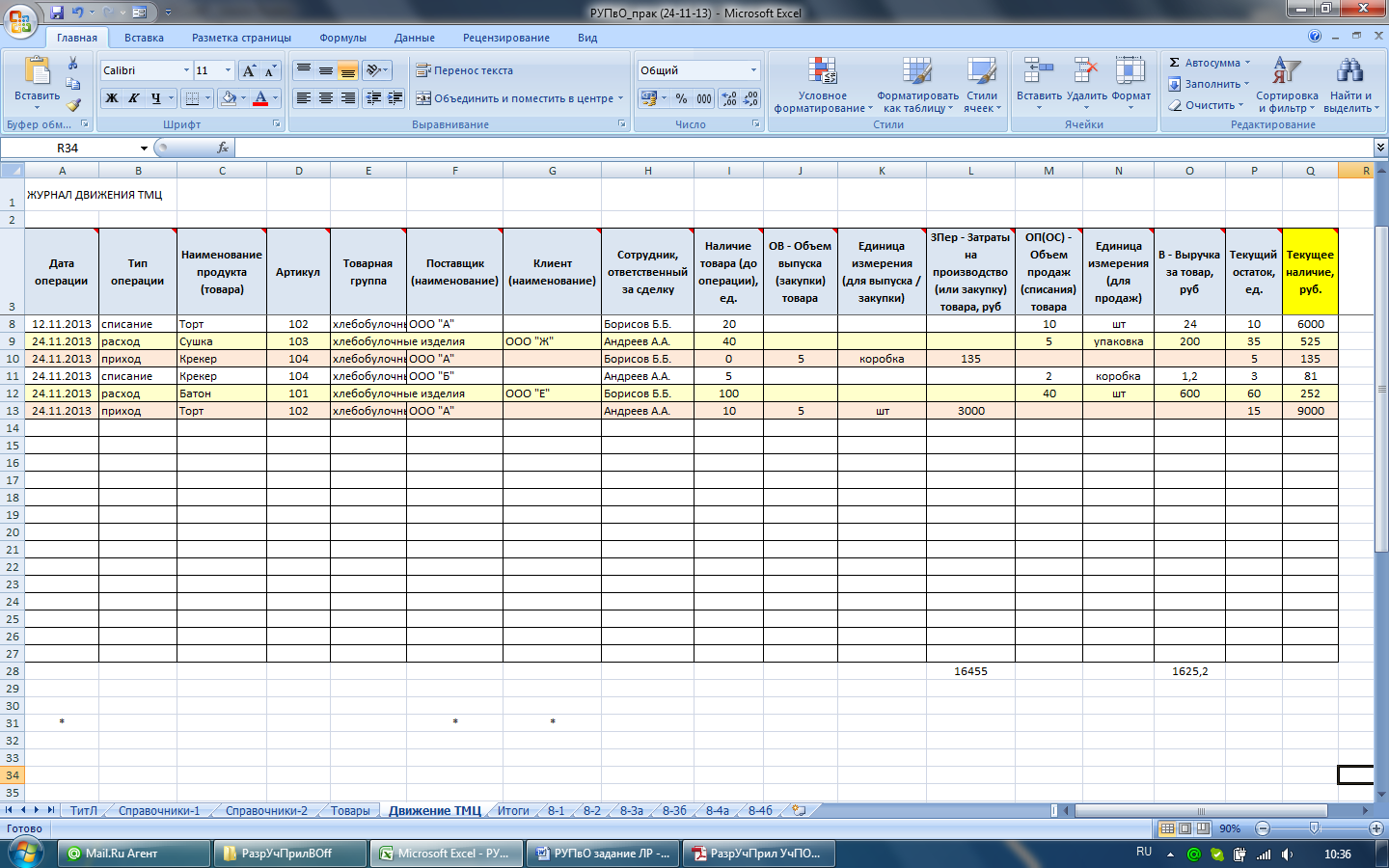The height and width of the screenshot is (868, 1389).
Task: Switch to the Разметка страницы tab
Action: tap(241, 38)
